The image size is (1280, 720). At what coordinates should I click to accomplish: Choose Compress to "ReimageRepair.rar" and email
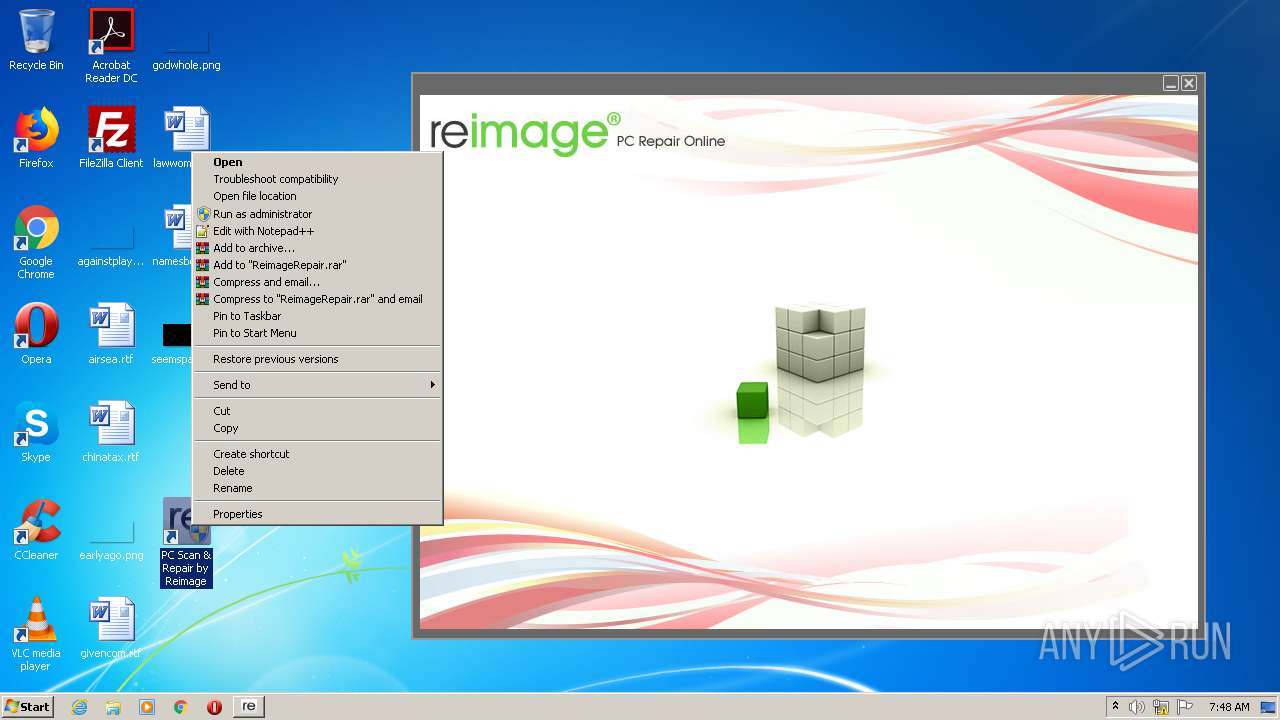317,299
